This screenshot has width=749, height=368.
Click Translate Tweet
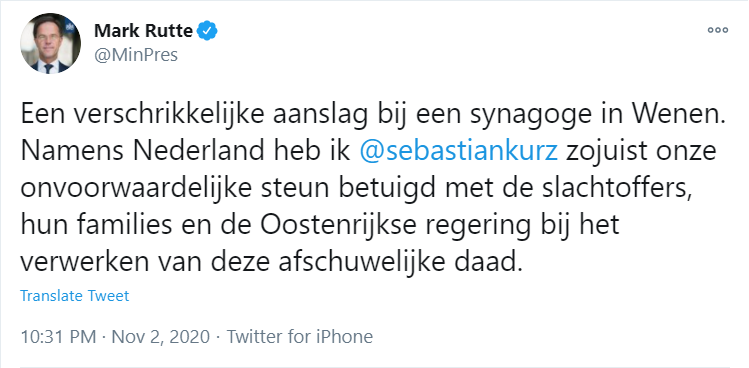75,296
